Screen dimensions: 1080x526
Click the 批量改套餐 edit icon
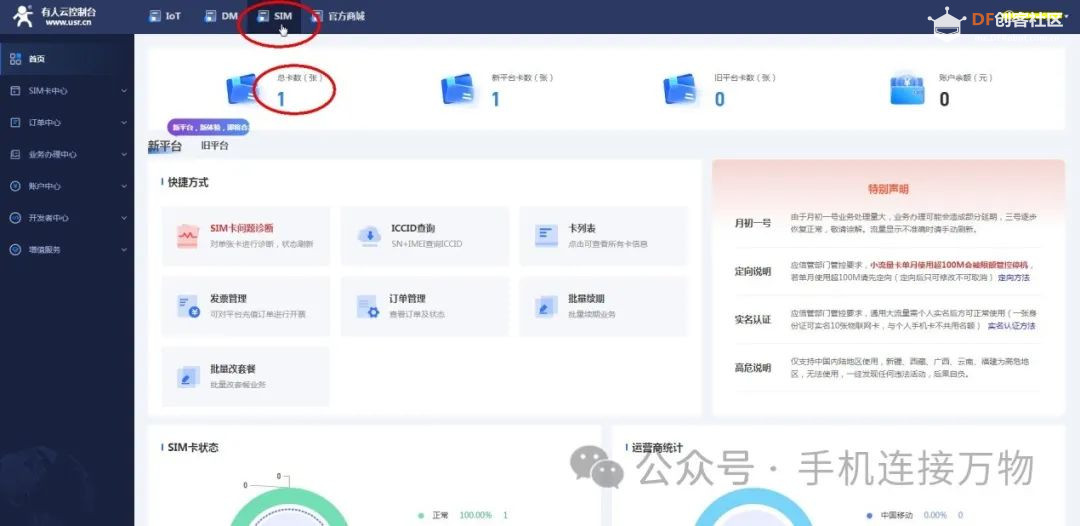[x=187, y=376]
